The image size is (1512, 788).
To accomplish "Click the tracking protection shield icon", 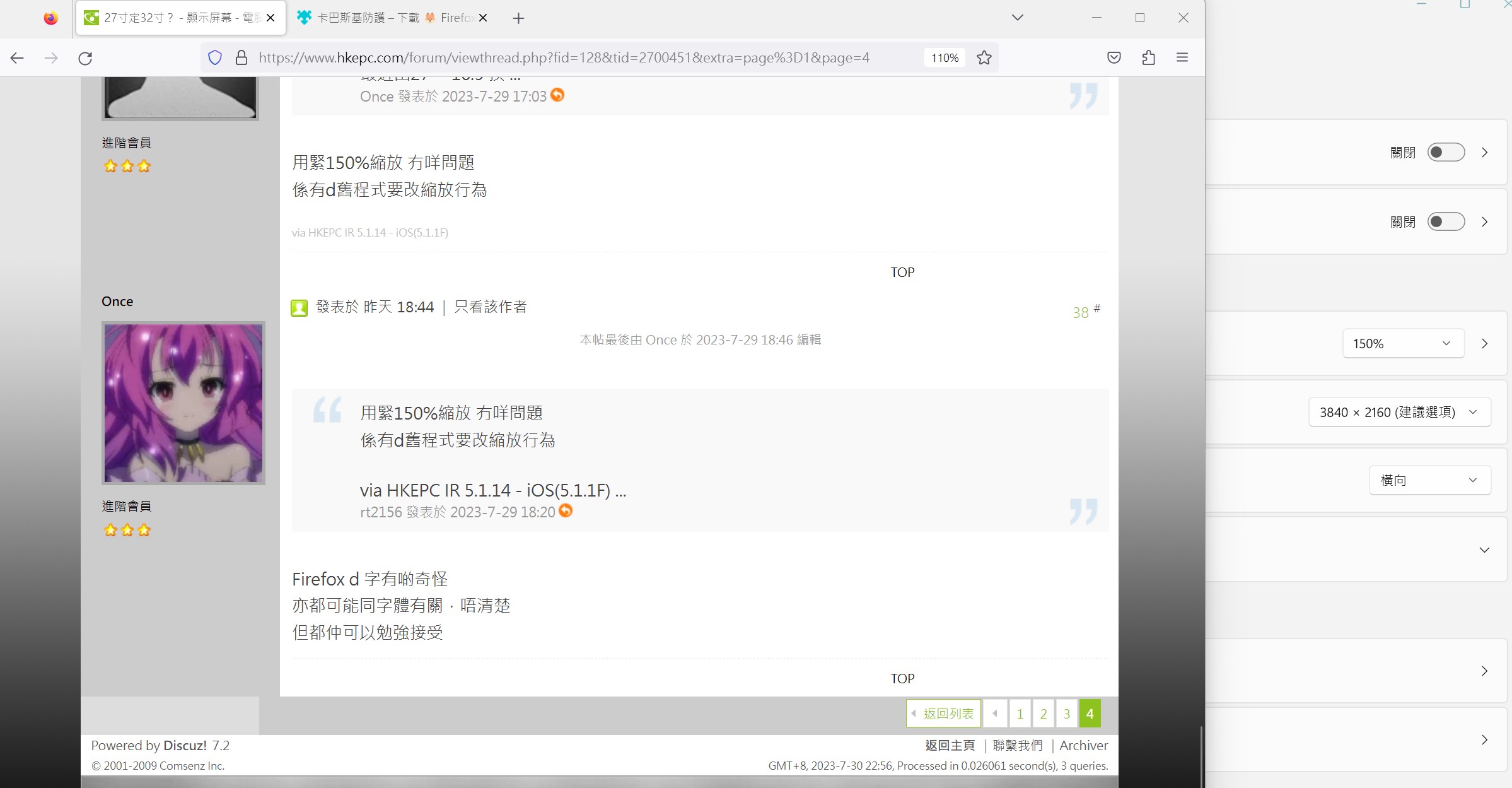I will 215,57.
